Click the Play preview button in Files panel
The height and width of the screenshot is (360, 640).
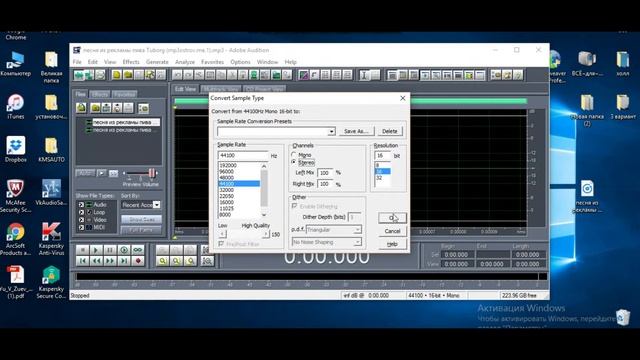tap(102, 173)
